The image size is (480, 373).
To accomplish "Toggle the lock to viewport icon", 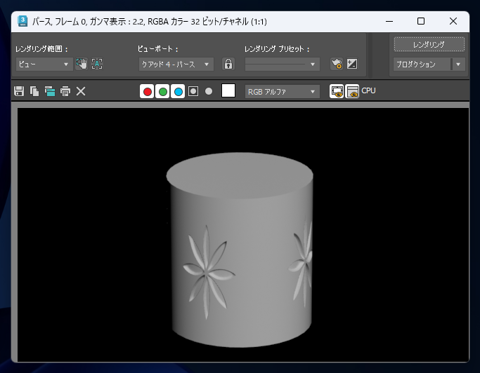I will [x=228, y=64].
